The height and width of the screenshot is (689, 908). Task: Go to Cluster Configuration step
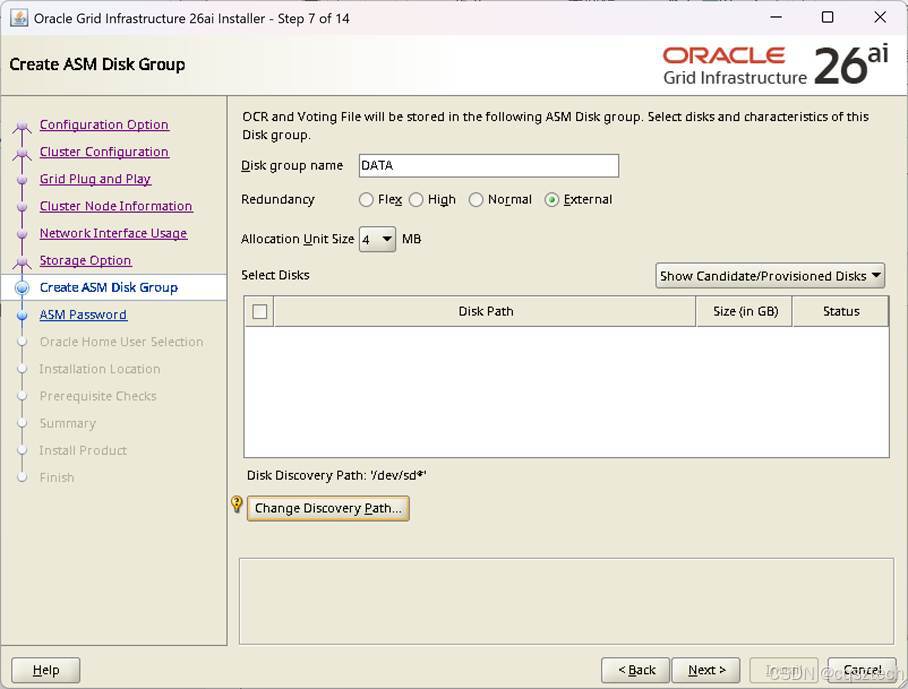(x=104, y=152)
